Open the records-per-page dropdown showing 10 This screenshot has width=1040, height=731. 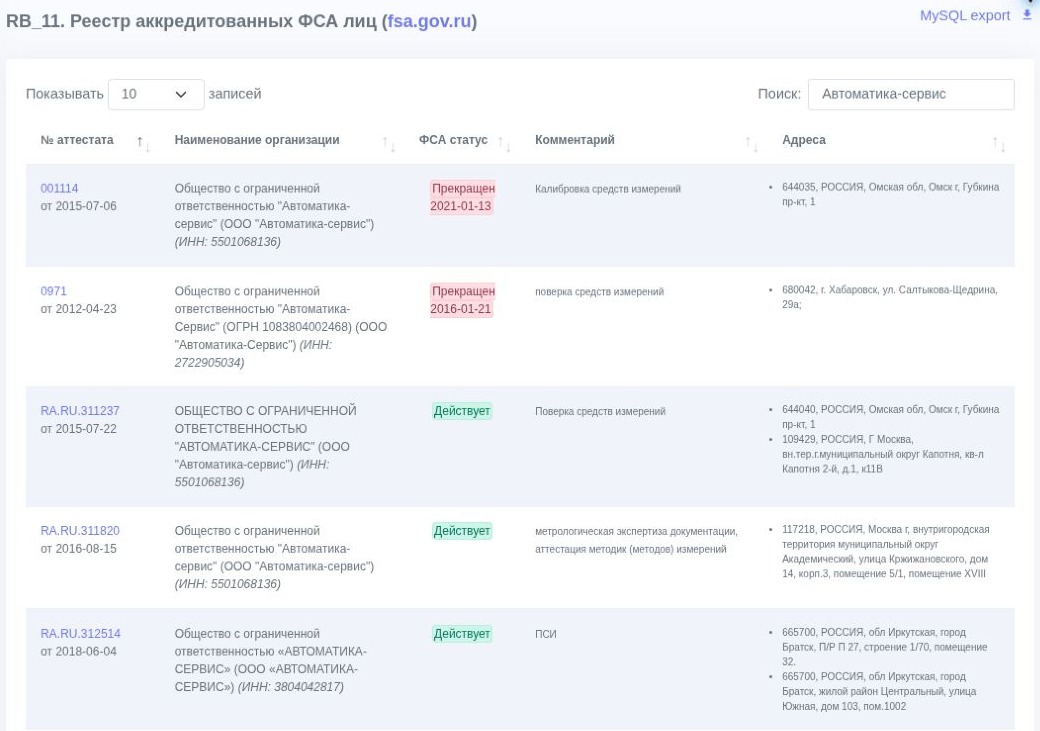point(156,94)
